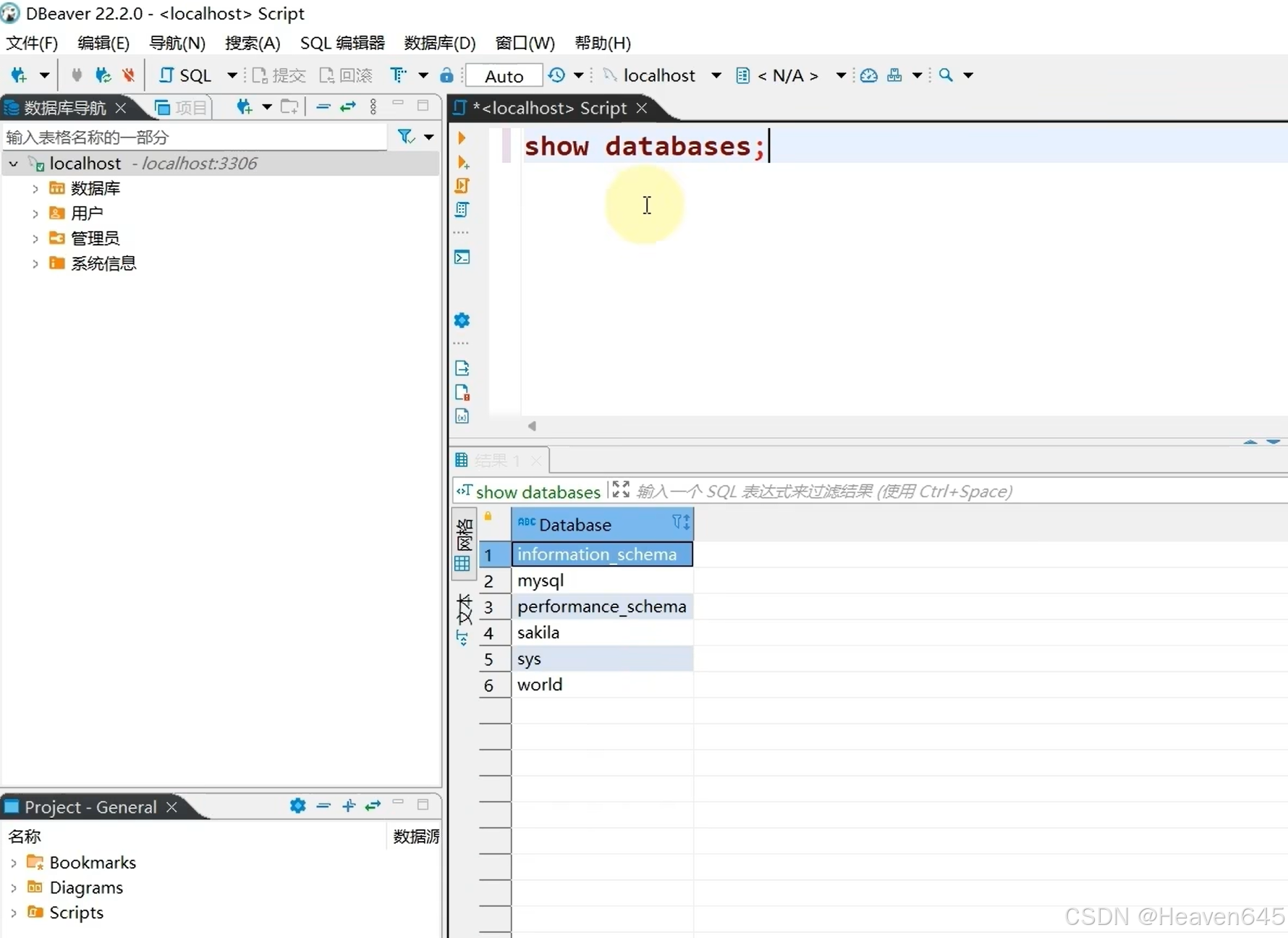
Task: Click the red disconnect plug icon
Action: (129, 75)
